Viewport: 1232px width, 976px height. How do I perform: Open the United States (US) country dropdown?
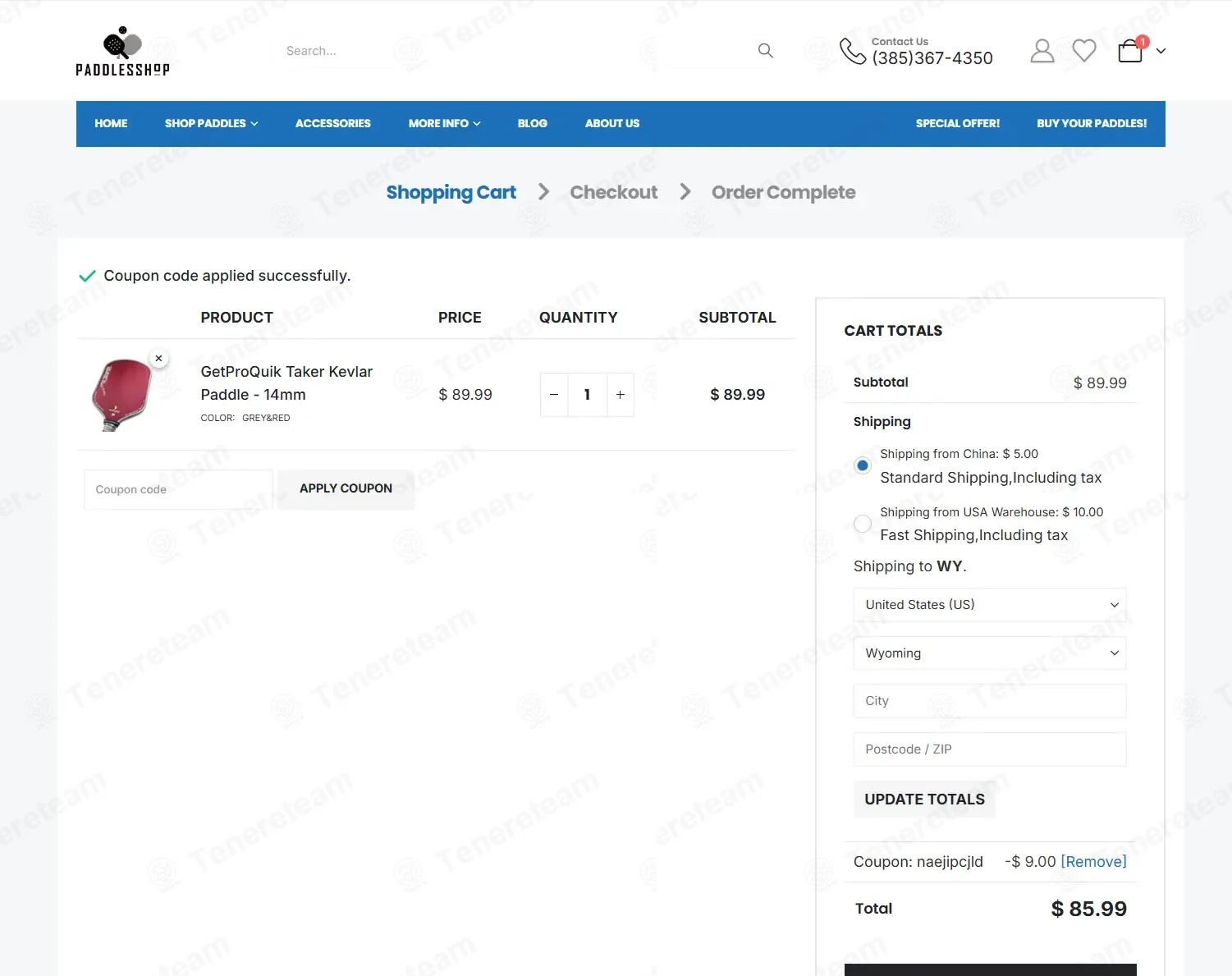tap(990, 605)
